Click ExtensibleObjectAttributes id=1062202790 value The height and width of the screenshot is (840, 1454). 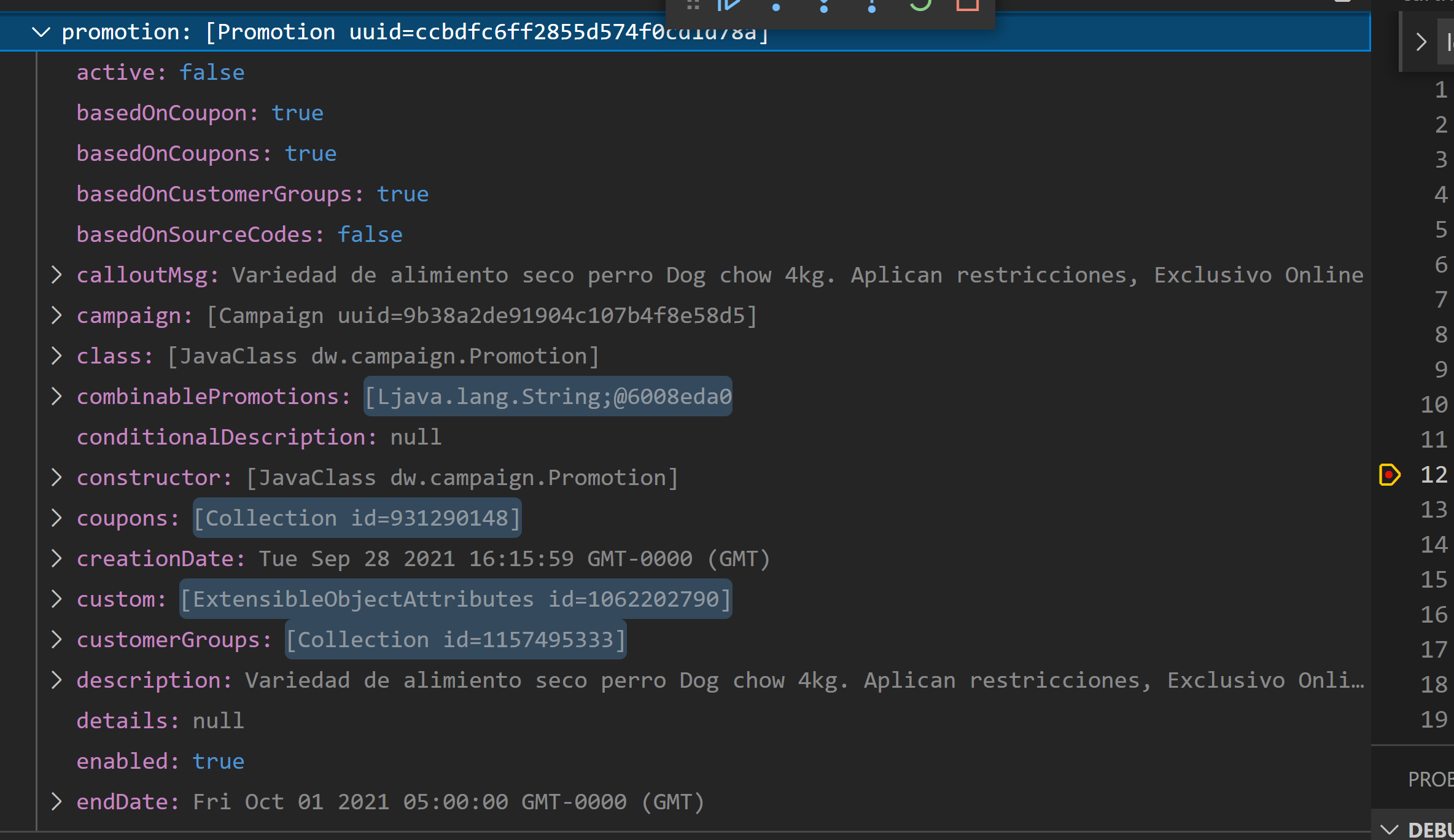click(456, 599)
